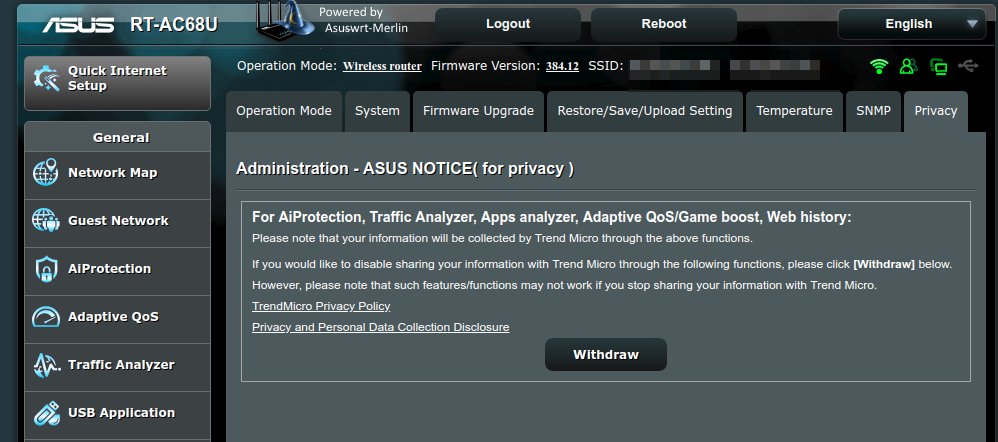Click the Adaptive QoS gauge icon

coord(46,317)
